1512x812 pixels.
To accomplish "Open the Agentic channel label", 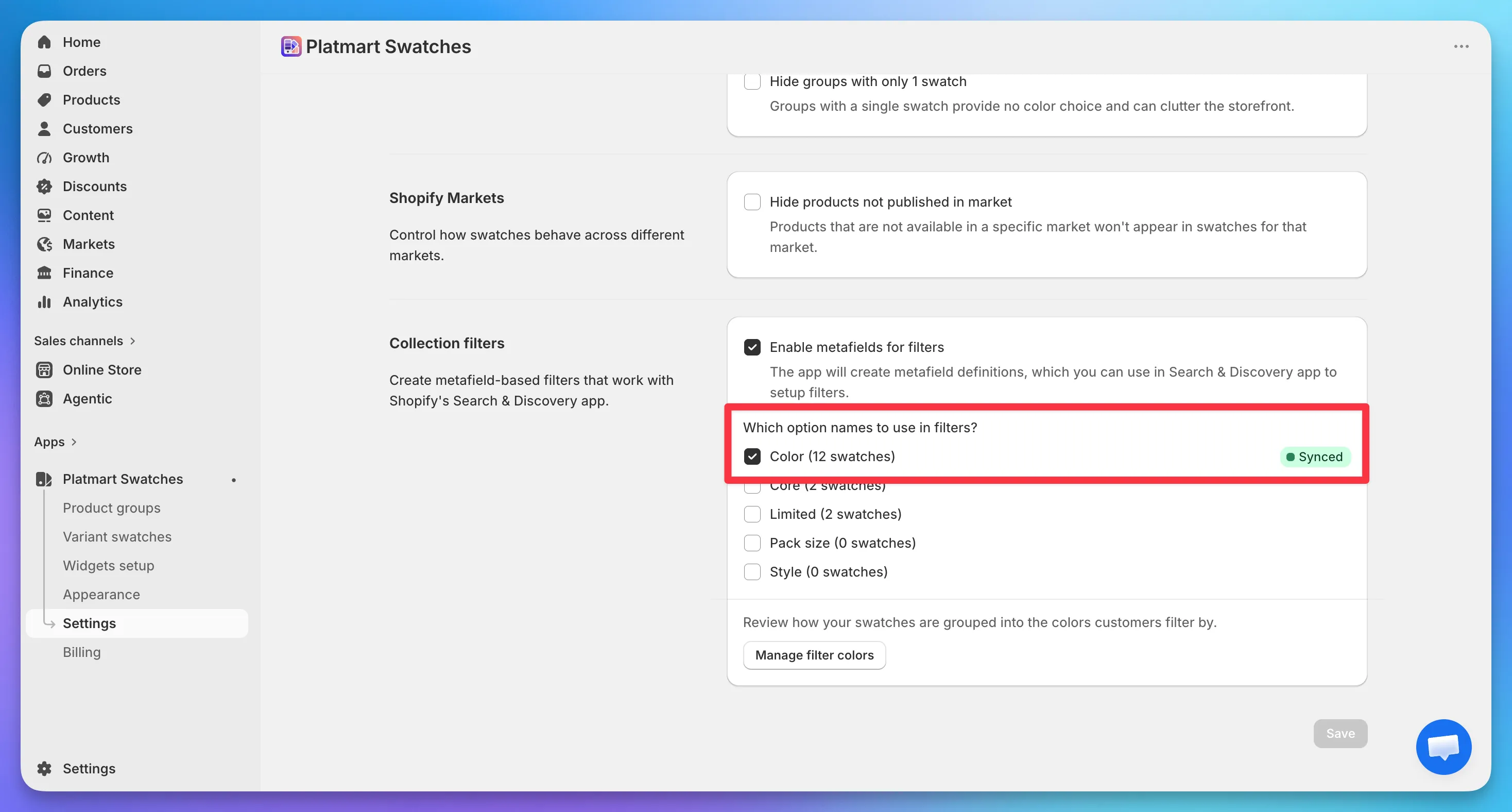I will [x=87, y=399].
